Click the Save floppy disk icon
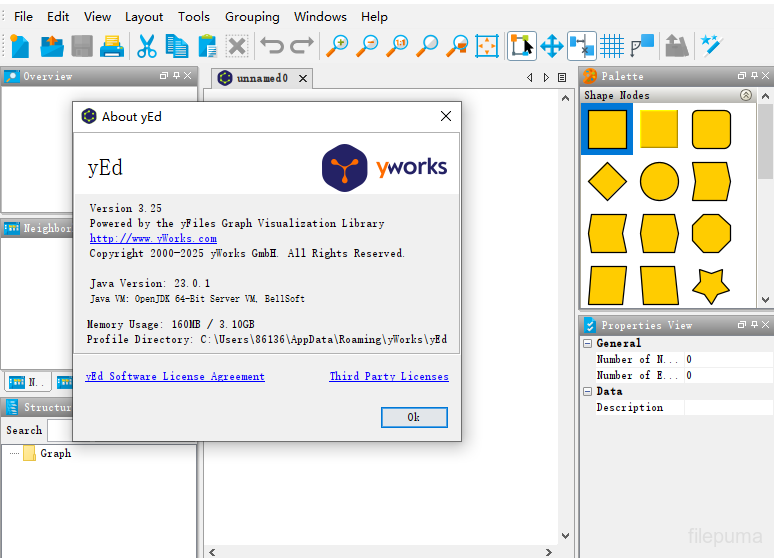This screenshot has width=774, height=558. point(82,46)
